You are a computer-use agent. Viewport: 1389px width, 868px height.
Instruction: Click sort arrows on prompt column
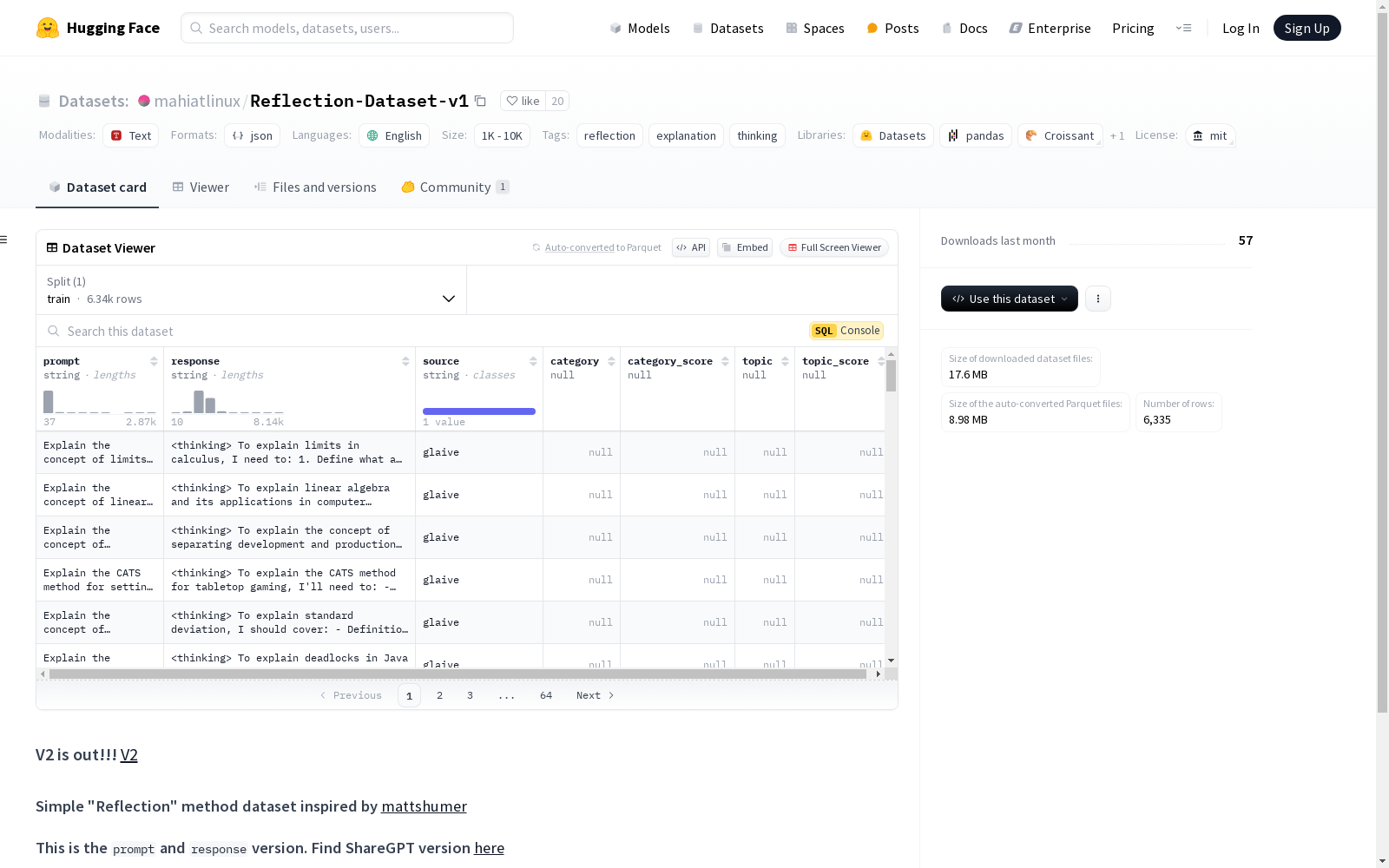pyautogui.click(x=154, y=361)
